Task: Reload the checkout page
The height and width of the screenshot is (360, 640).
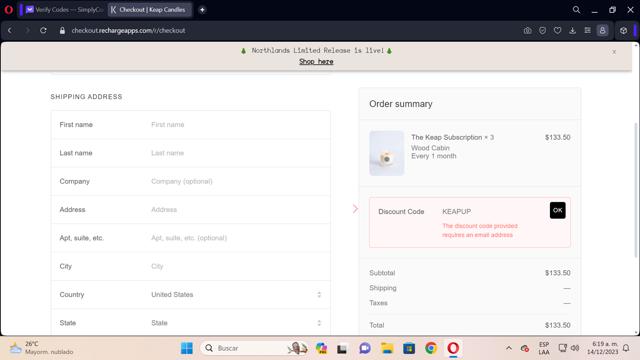Action: [43, 31]
